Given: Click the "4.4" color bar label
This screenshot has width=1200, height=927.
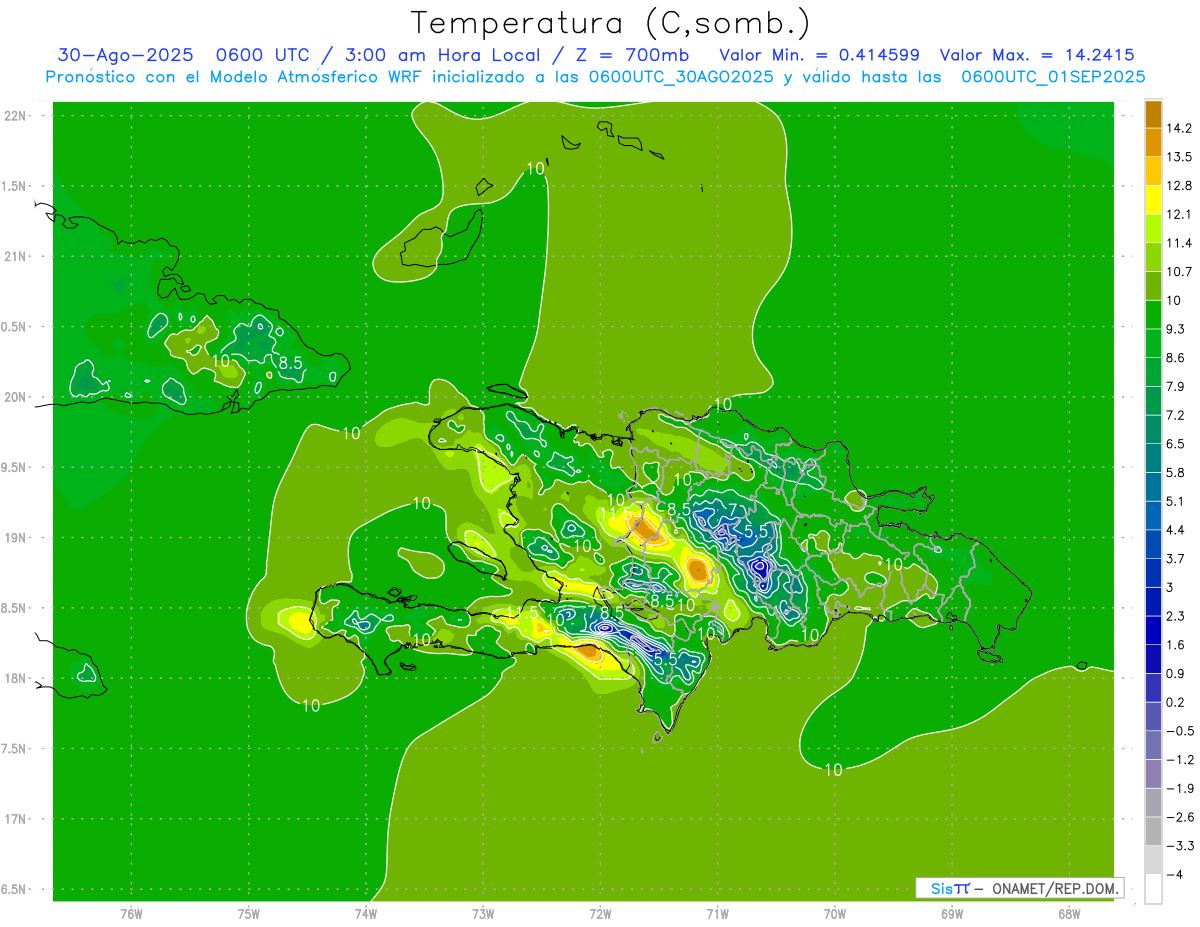Looking at the screenshot, I should [1175, 530].
